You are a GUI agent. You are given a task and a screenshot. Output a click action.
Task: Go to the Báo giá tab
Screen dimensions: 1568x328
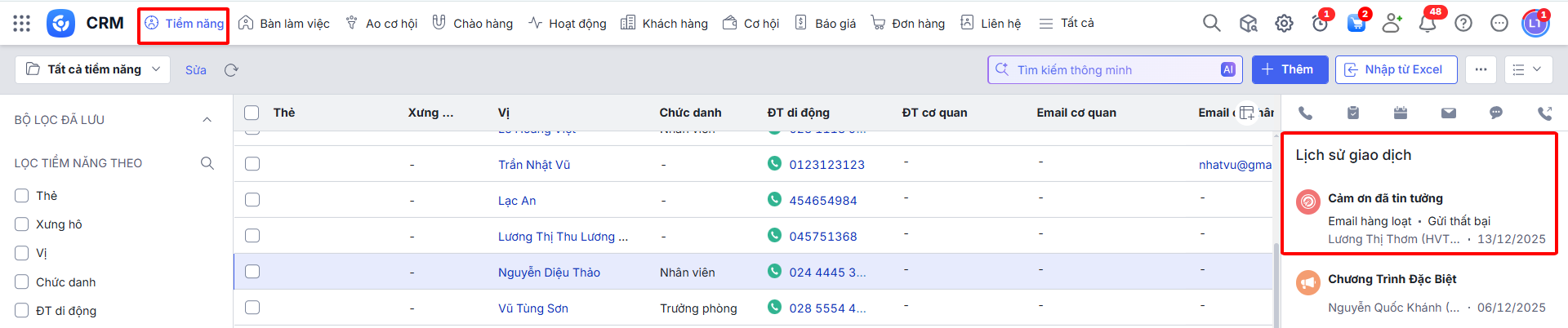tap(826, 24)
